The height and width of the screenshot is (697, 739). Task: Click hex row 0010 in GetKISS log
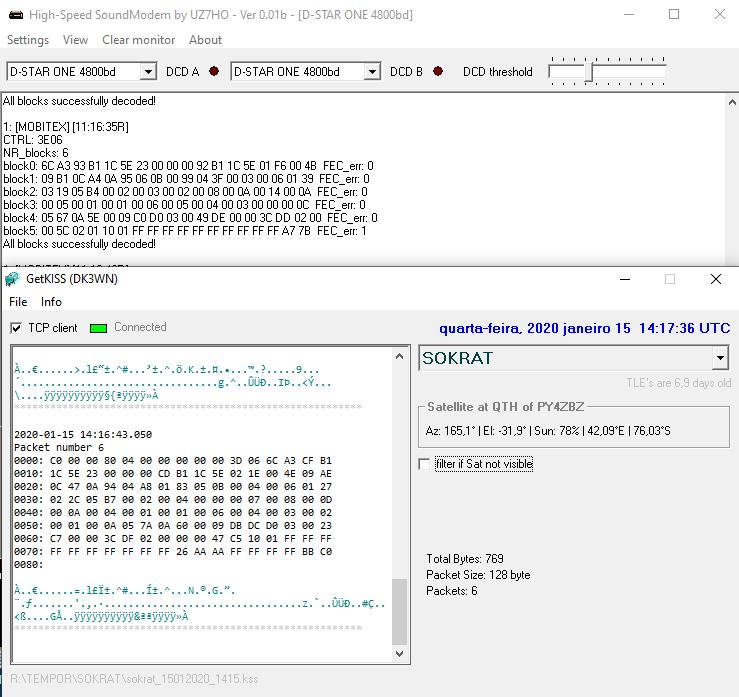tap(173, 474)
